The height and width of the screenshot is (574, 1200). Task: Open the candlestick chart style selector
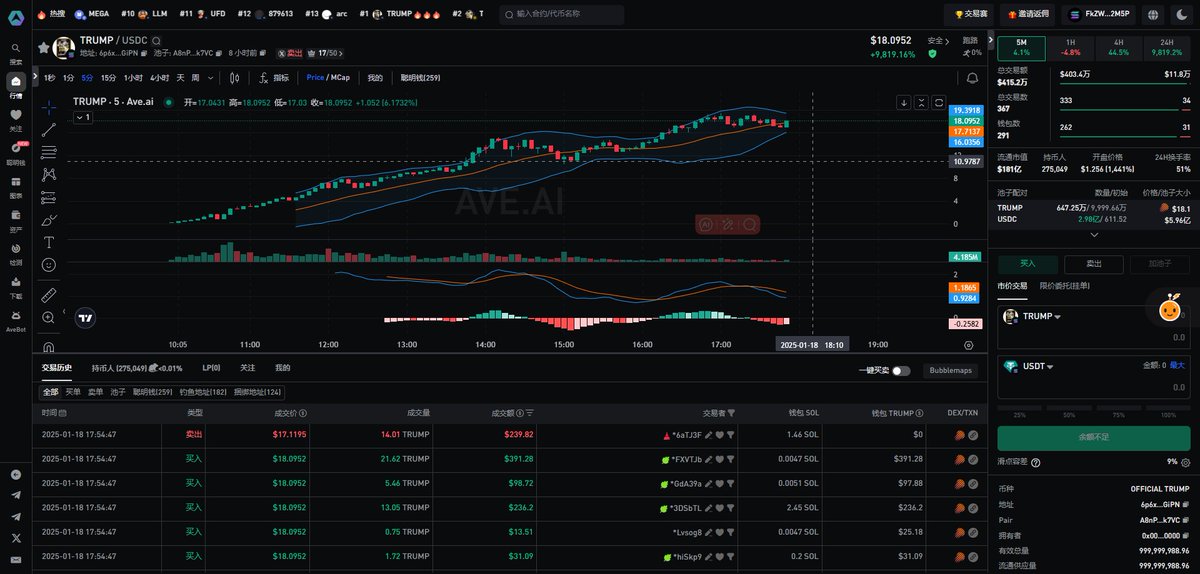pos(236,77)
